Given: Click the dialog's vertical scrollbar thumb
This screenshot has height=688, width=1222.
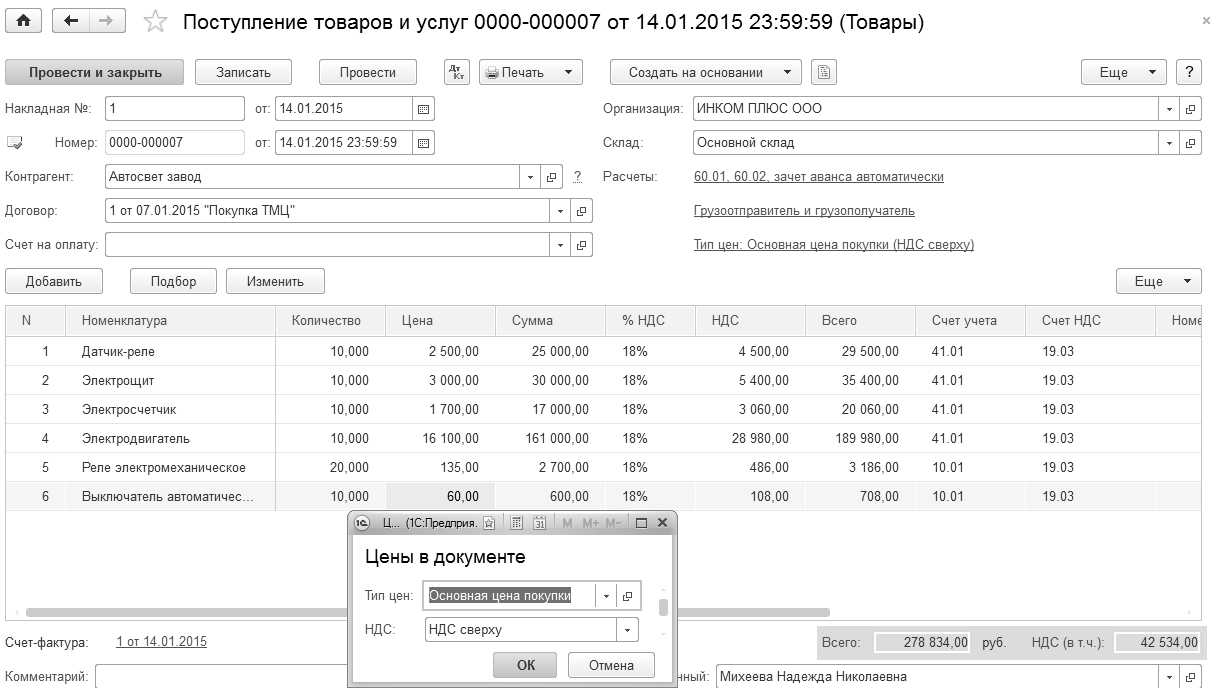Looking at the screenshot, I should click(663, 608).
